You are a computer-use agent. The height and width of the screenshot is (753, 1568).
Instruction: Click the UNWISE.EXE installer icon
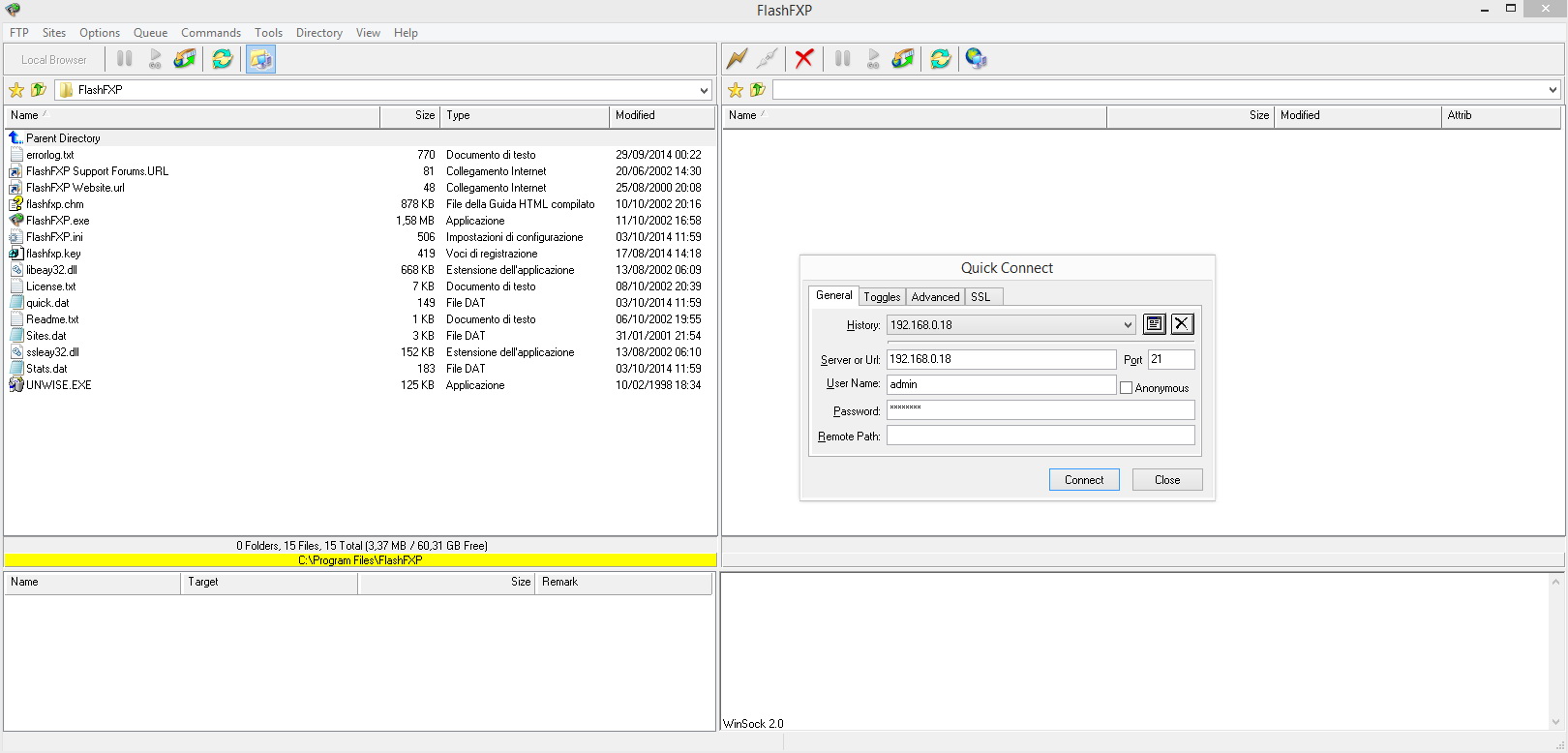[15, 385]
